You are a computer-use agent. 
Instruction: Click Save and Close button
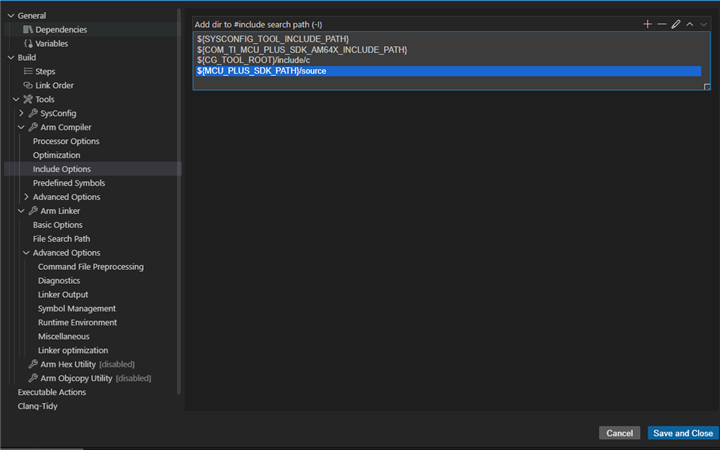click(x=683, y=433)
